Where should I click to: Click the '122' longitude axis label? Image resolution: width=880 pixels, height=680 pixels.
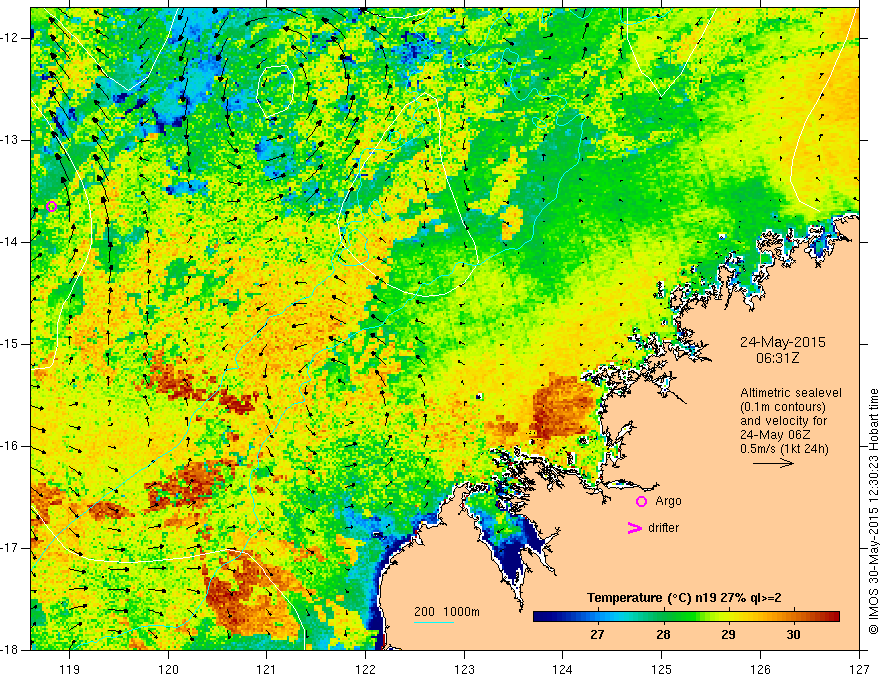click(365, 669)
